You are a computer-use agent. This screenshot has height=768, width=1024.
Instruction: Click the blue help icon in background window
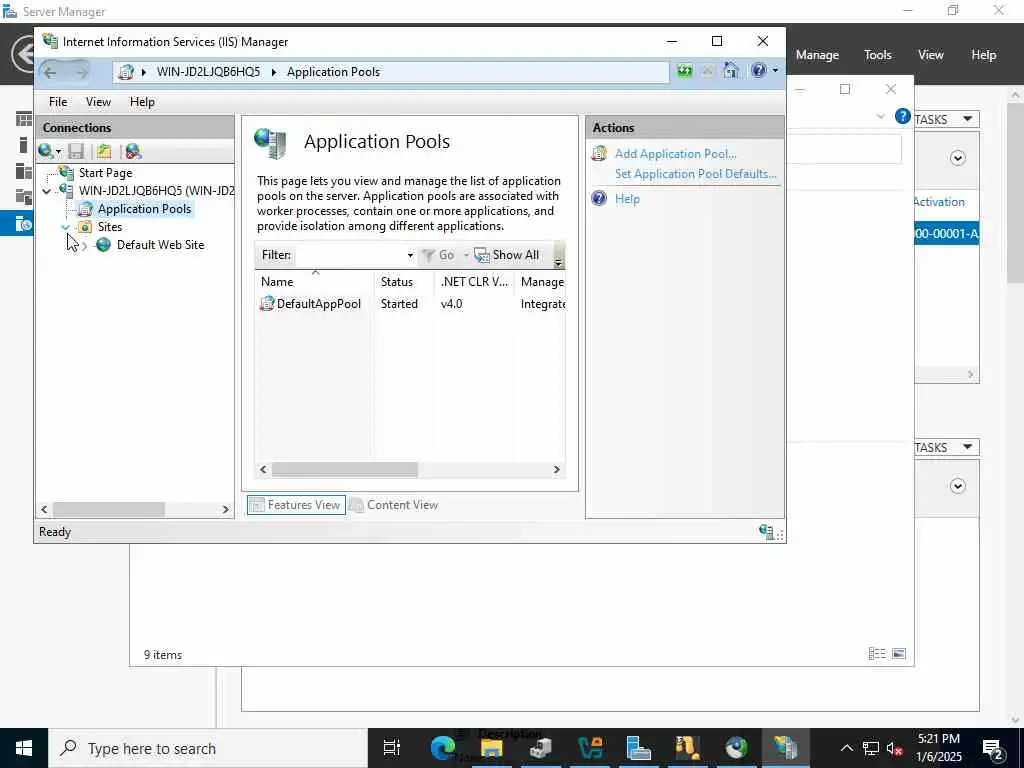click(x=903, y=116)
